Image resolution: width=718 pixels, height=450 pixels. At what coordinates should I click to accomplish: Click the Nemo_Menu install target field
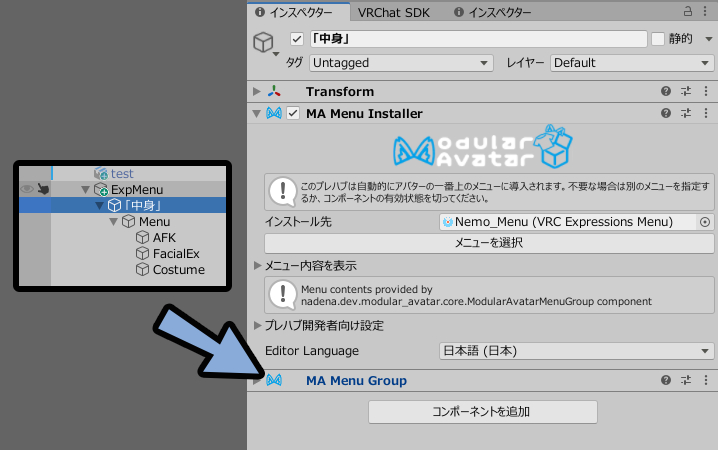coord(567,222)
